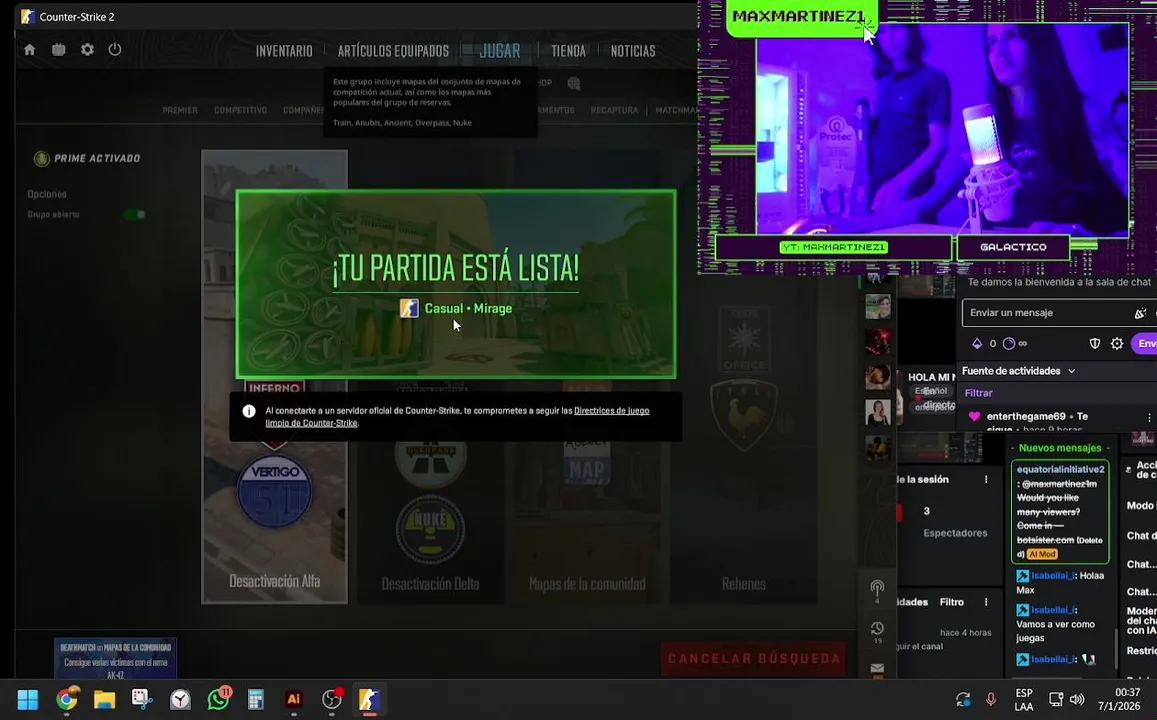The width and height of the screenshot is (1157, 720).
Task: Select the Premier game mode tab
Action: [x=180, y=110]
